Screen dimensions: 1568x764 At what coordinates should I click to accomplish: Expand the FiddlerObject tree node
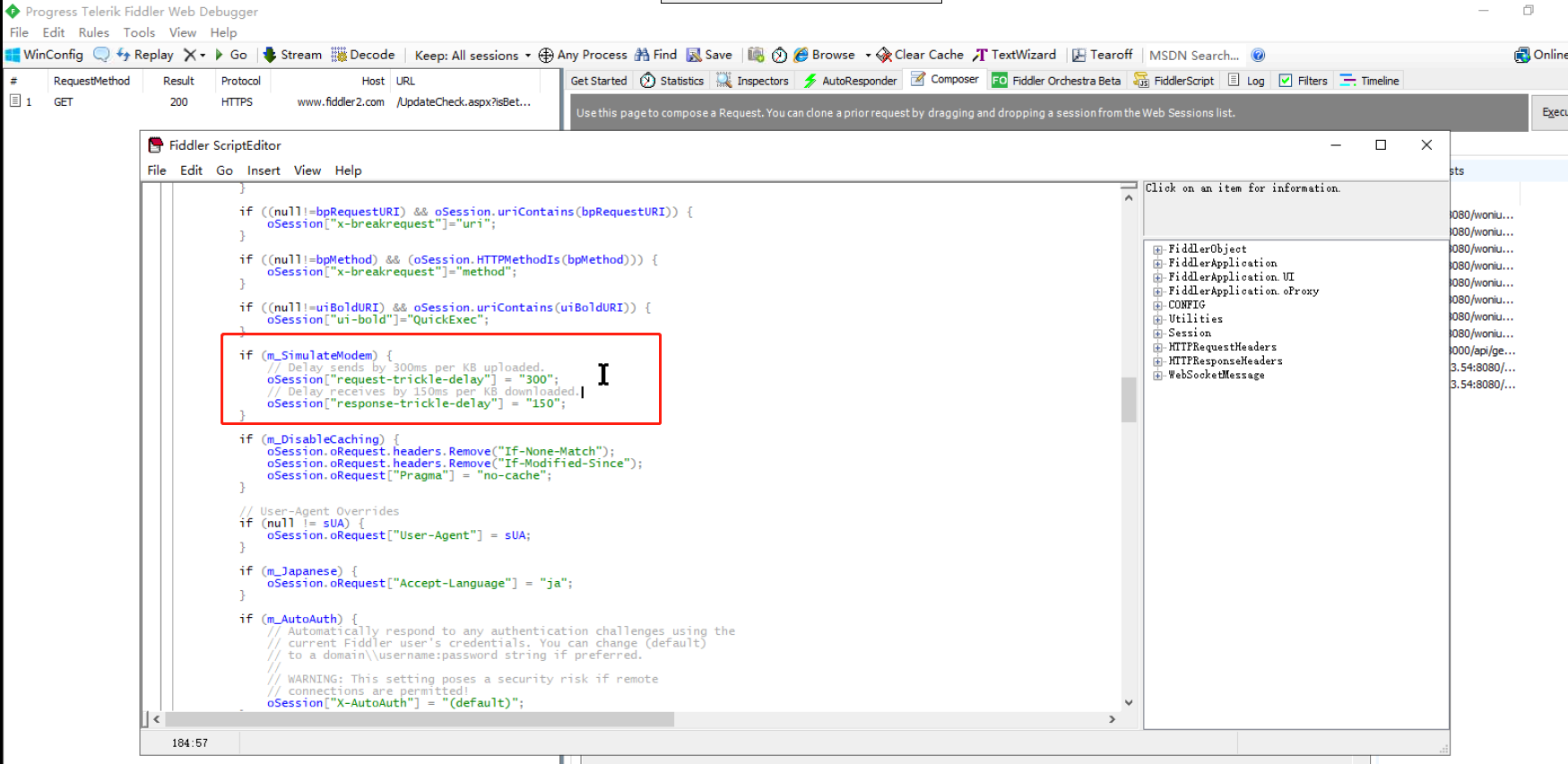click(x=1158, y=250)
